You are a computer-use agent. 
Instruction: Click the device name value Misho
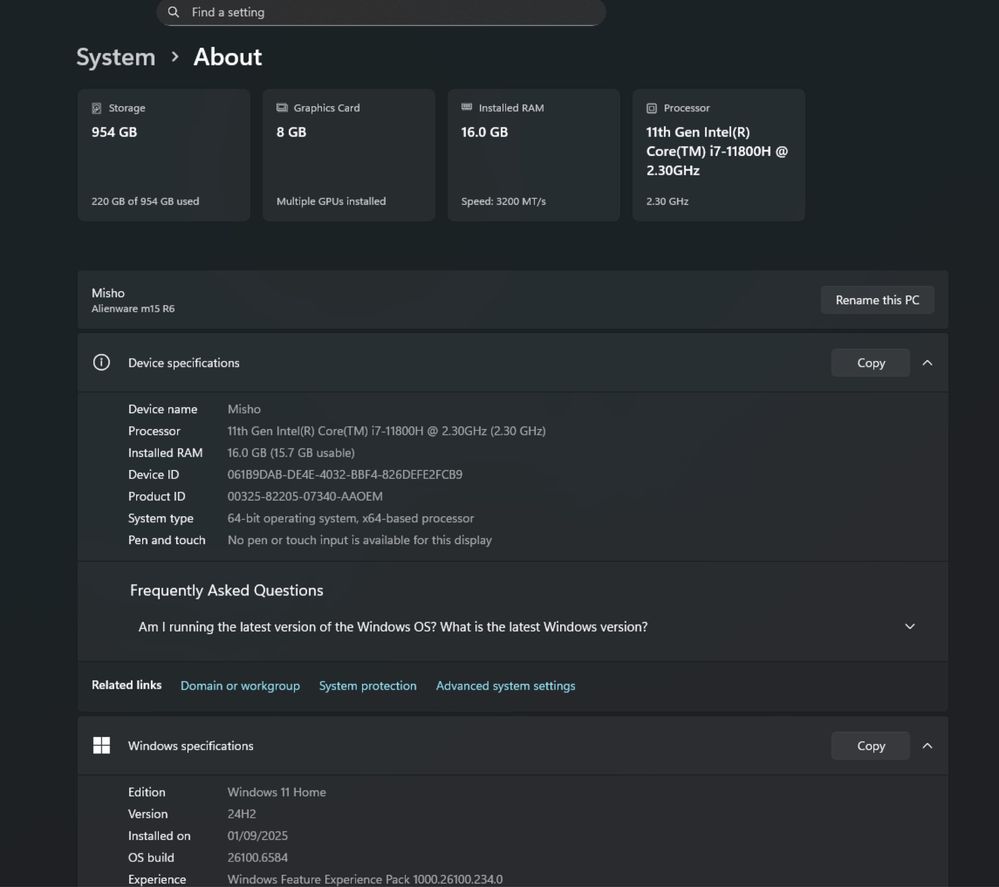click(x=244, y=409)
